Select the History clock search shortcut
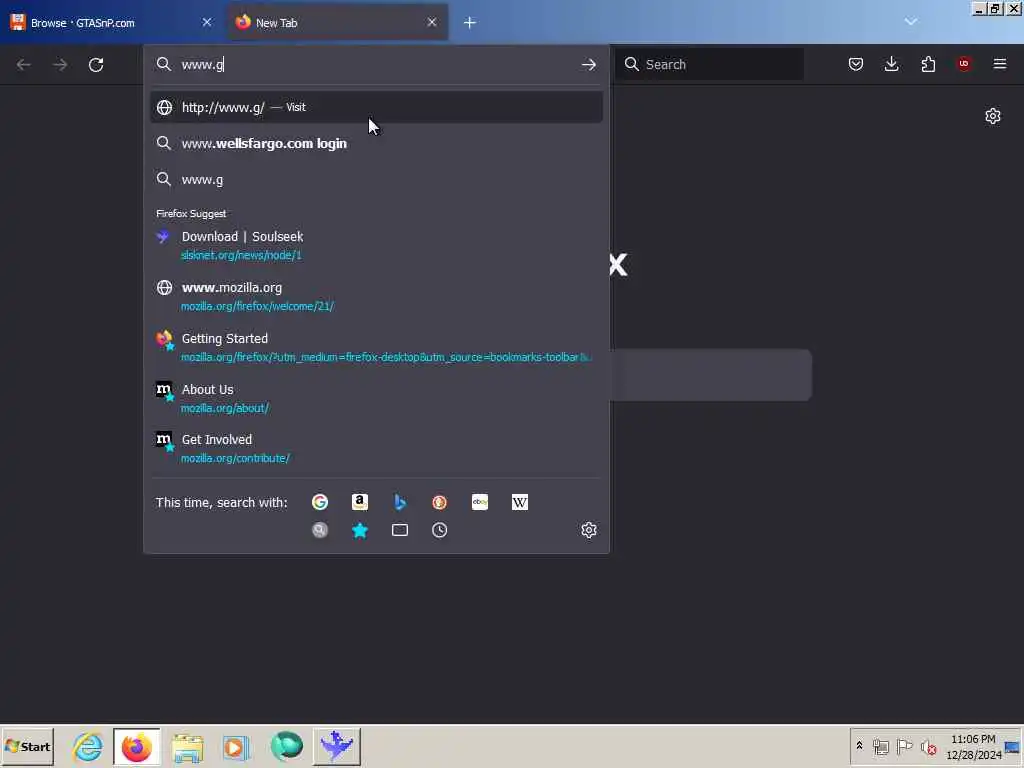The height and width of the screenshot is (768, 1024). 440,530
